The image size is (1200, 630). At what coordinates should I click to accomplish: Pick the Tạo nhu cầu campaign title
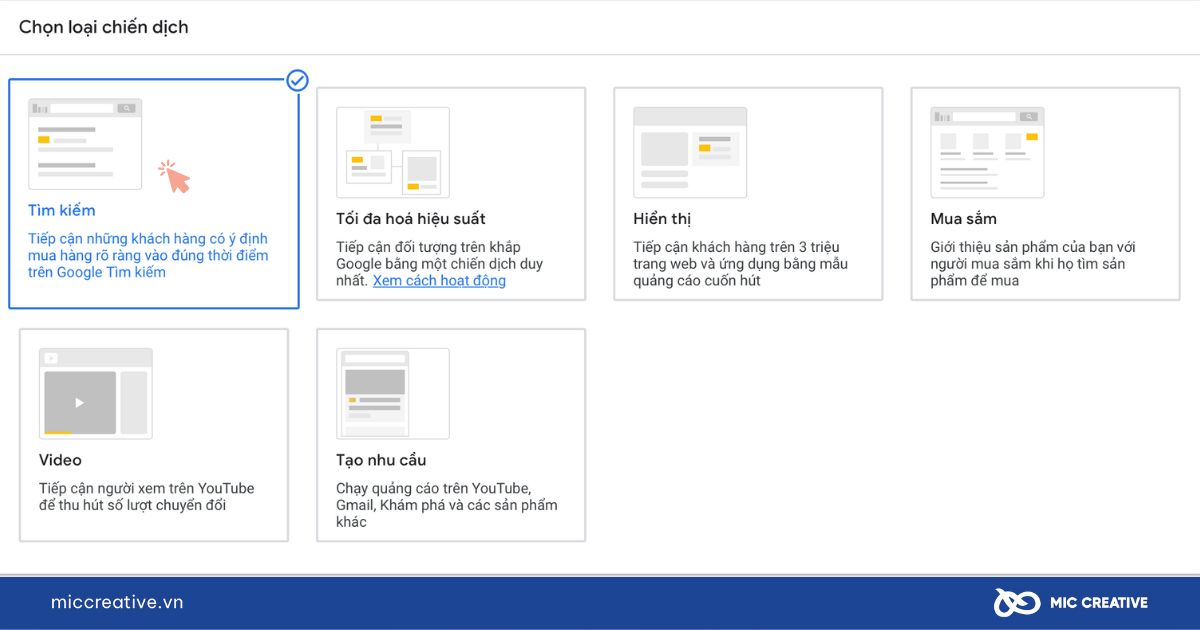click(x=381, y=460)
